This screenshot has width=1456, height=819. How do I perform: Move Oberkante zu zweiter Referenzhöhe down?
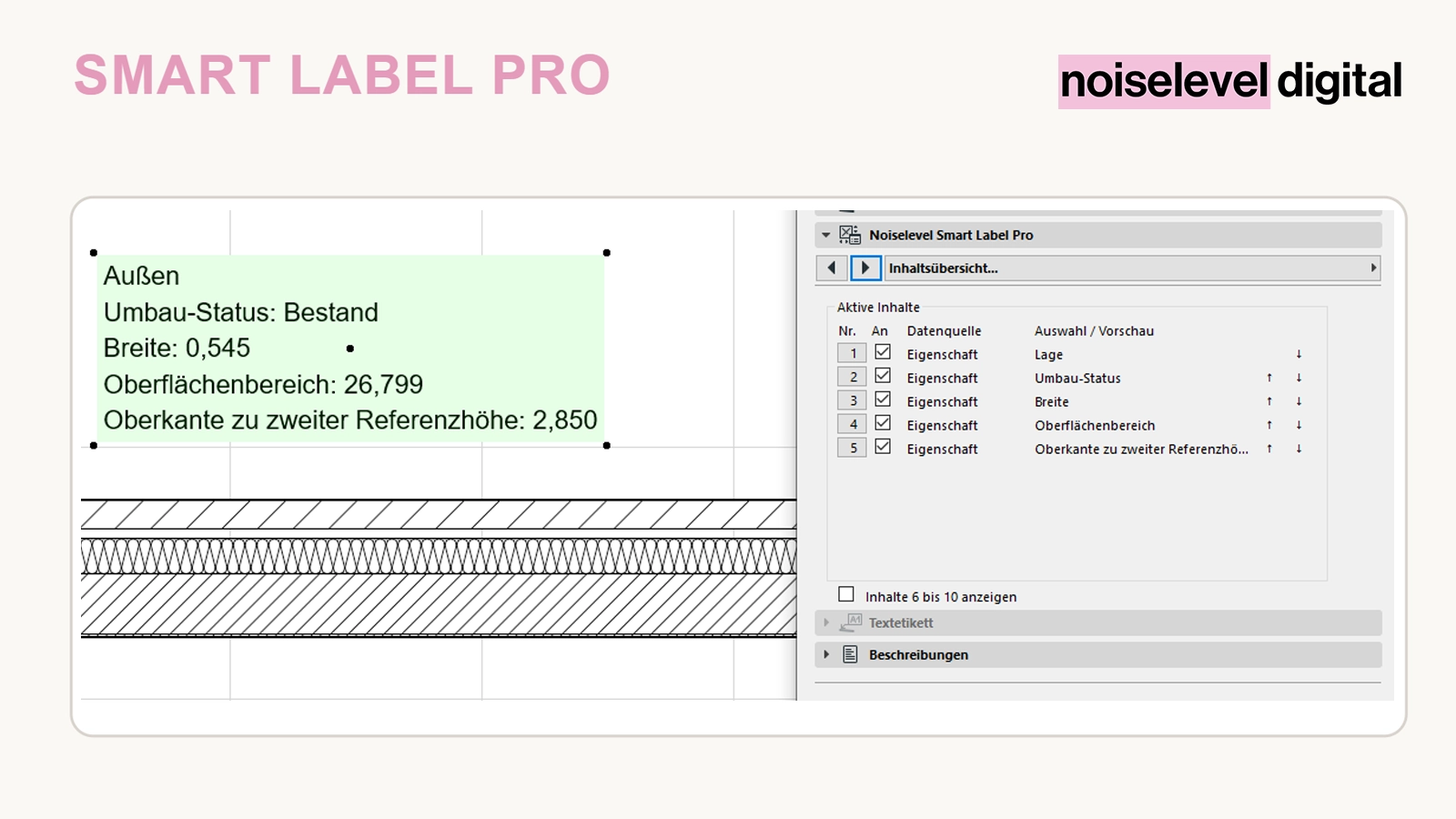click(x=1299, y=449)
